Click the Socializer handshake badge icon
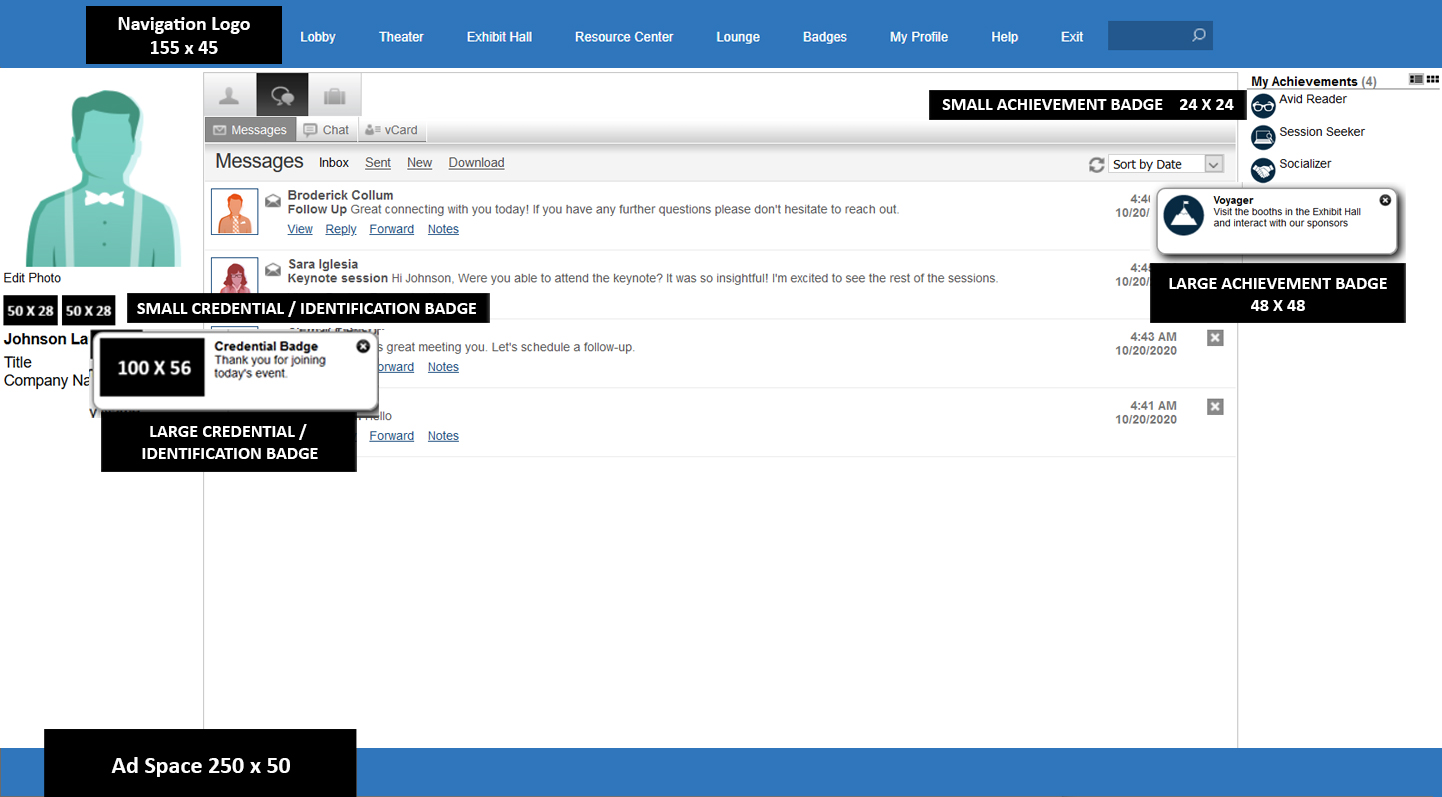Image resolution: width=1442 pixels, height=797 pixels. [1264, 170]
